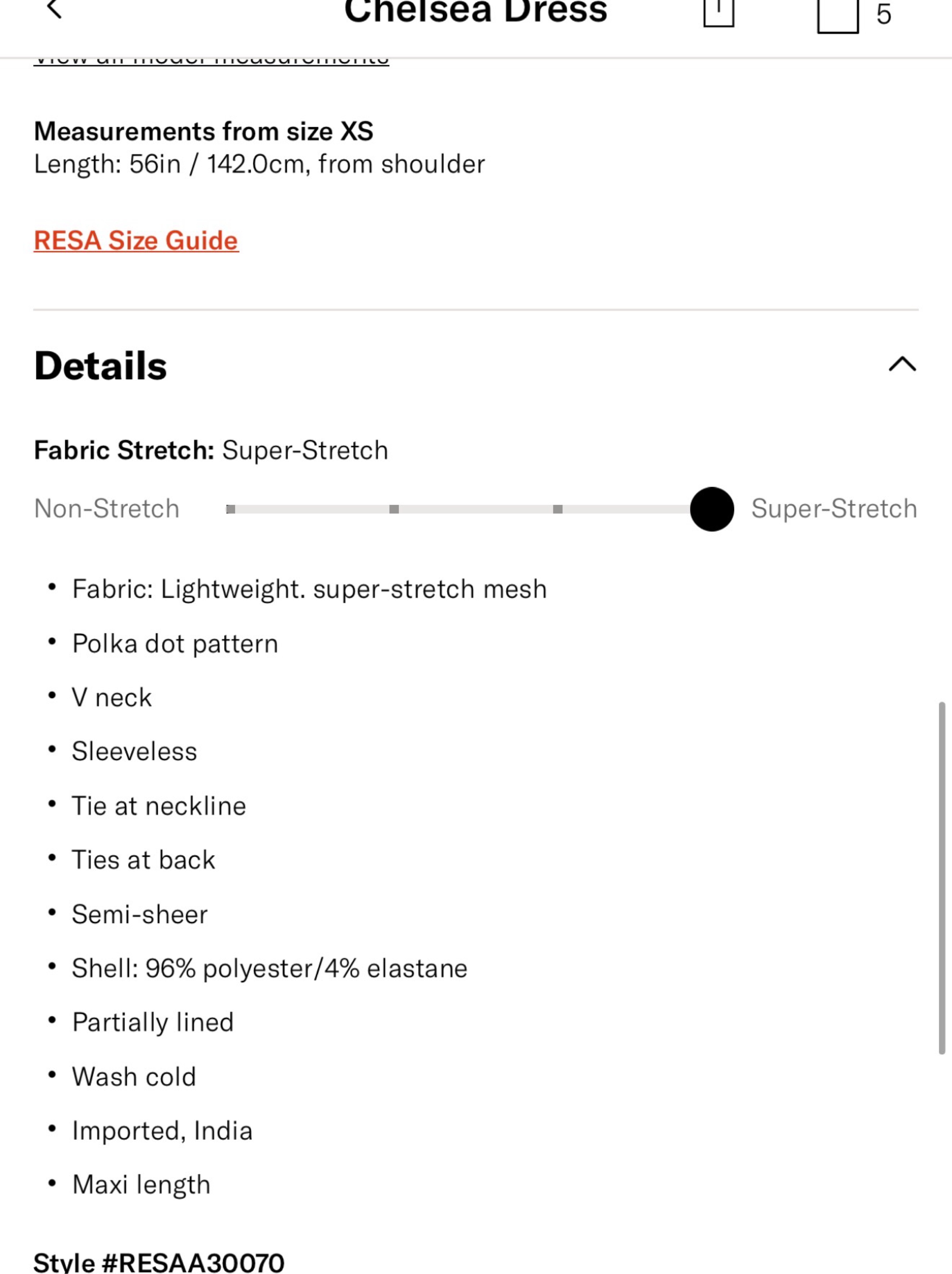
Task: Click the third stop on stretch slider
Action: tap(558, 509)
